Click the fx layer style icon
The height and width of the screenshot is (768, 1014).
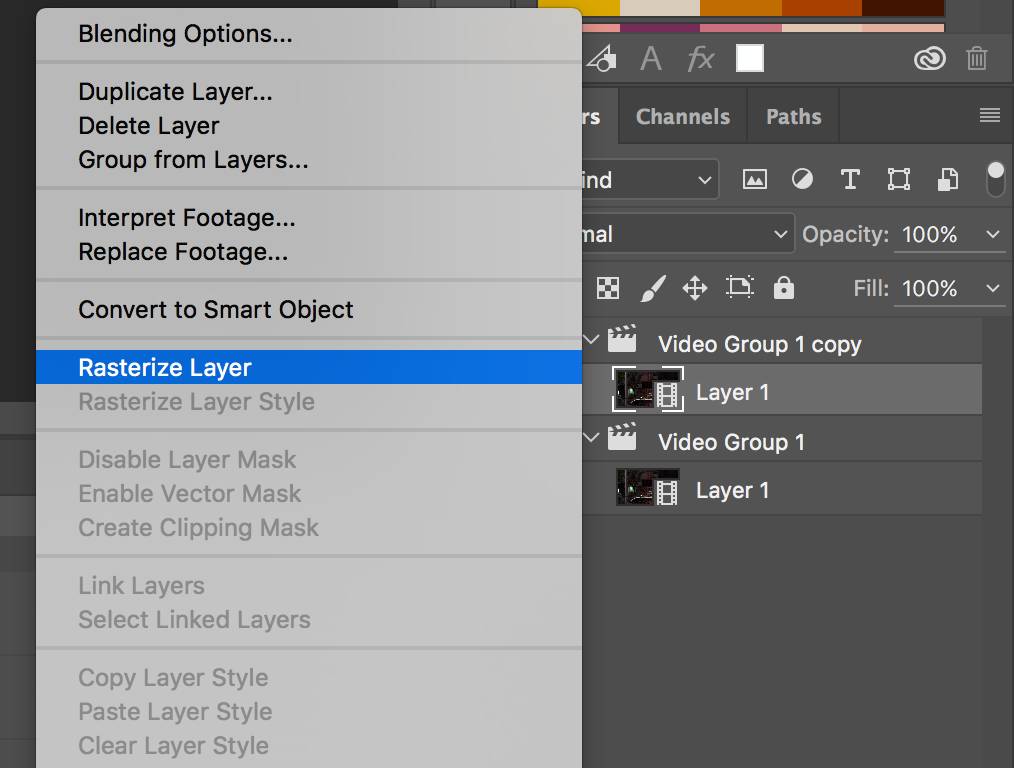pyautogui.click(x=700, y=59)
